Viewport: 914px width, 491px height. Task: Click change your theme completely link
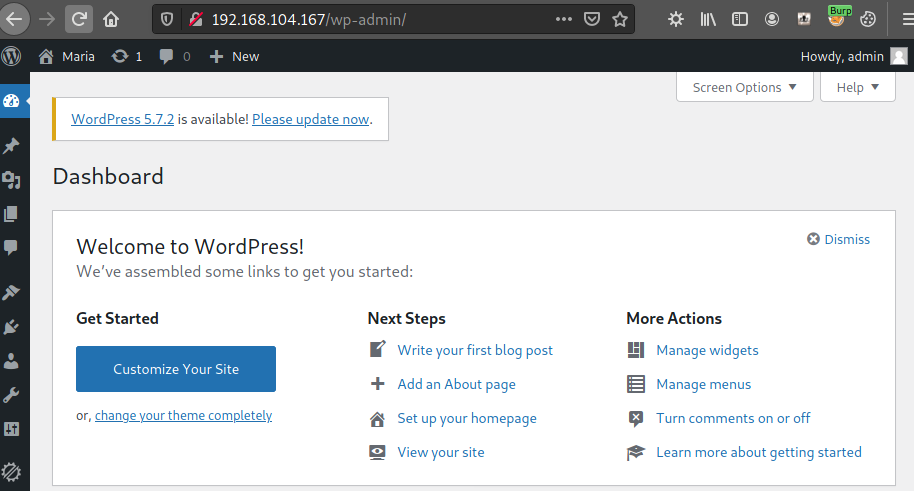click(x=184, y=415)
